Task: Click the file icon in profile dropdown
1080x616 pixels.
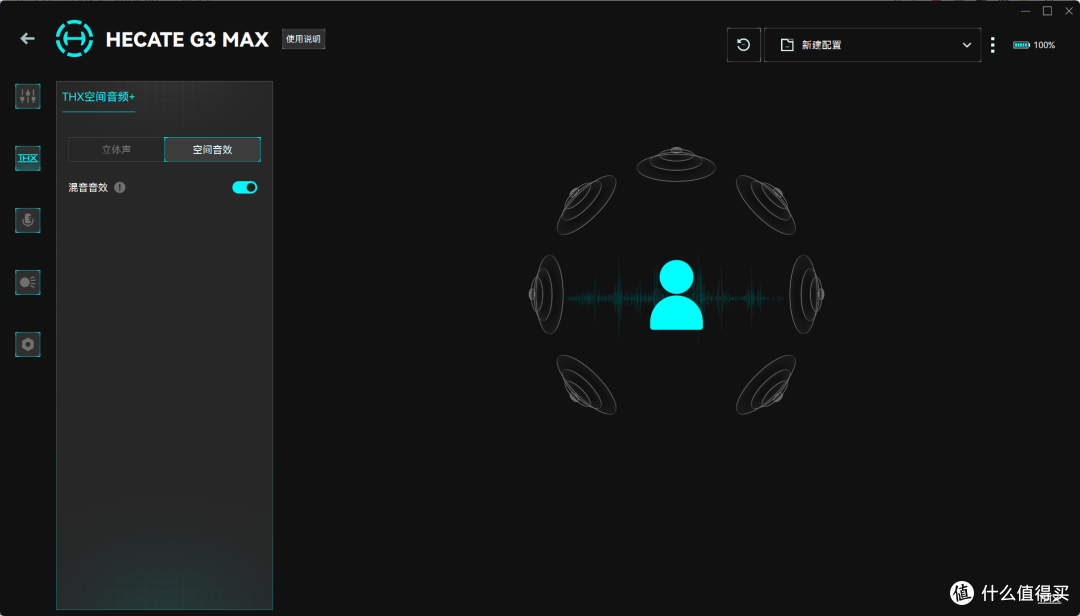Action: click(x=787, y=45)
